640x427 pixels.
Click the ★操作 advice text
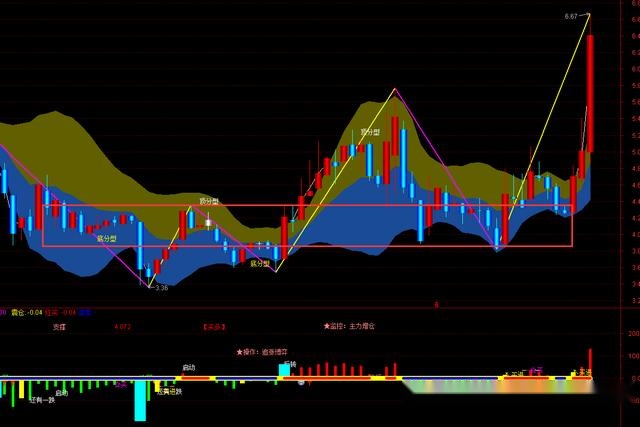click(x=262, y=352)
